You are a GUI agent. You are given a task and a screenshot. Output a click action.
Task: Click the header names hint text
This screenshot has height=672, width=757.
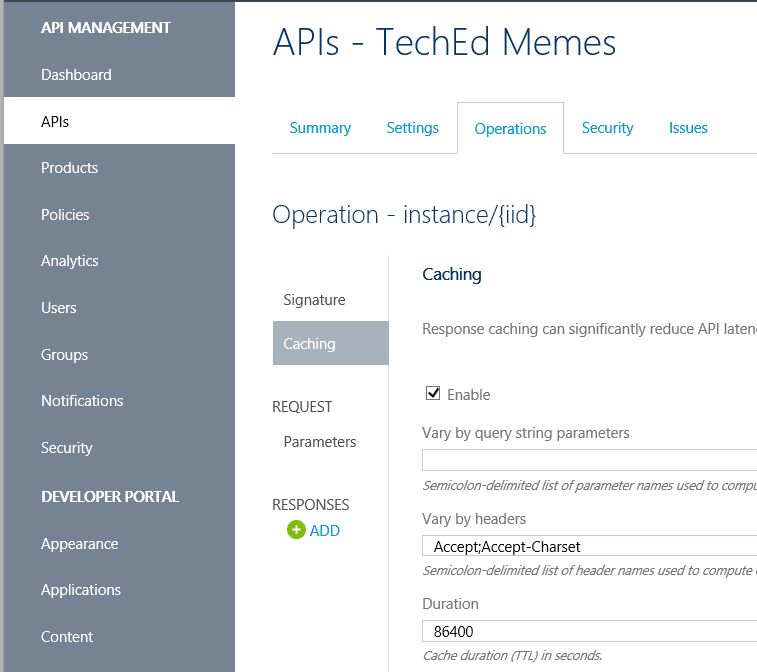coord(589,571)
